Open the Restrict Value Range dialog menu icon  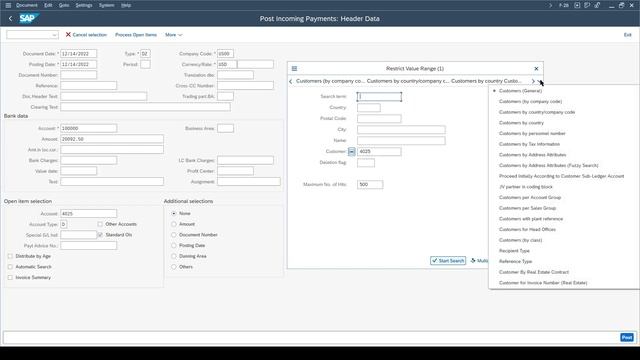click(294, 69)
